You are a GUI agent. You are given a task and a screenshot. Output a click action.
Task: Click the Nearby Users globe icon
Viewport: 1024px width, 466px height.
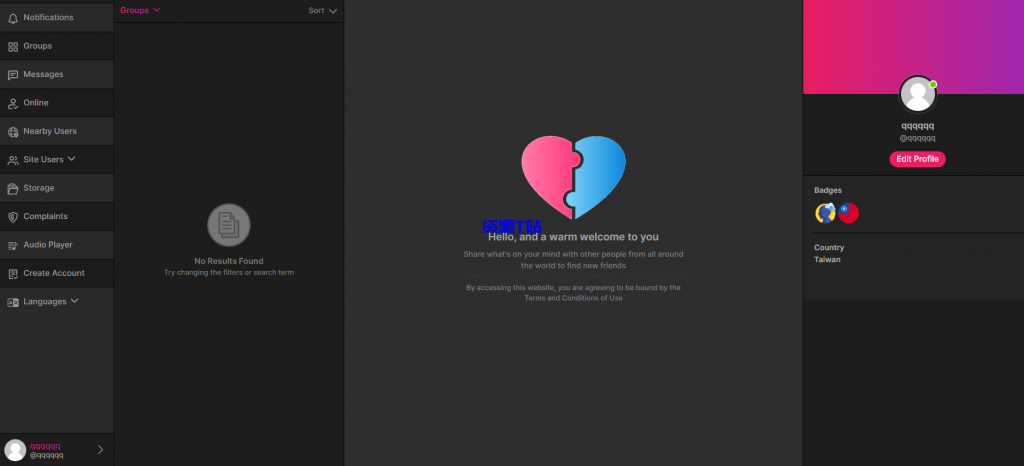[x=13, y=131]
